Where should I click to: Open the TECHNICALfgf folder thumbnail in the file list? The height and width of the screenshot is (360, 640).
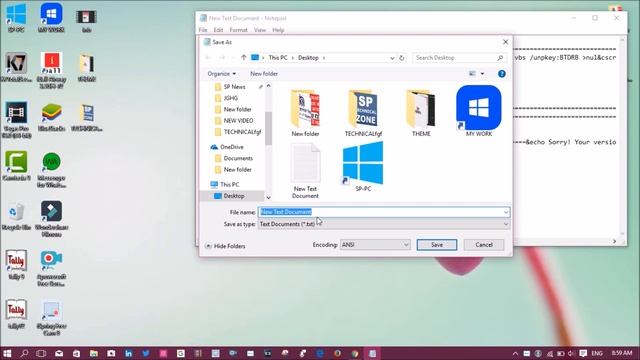363,113
